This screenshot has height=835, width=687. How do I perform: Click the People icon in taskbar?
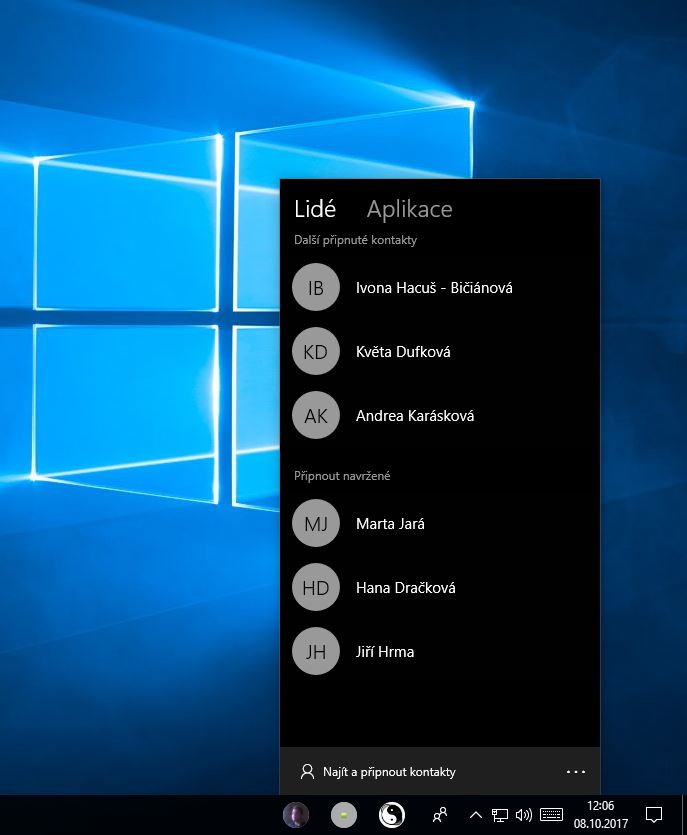pos(440,815)
